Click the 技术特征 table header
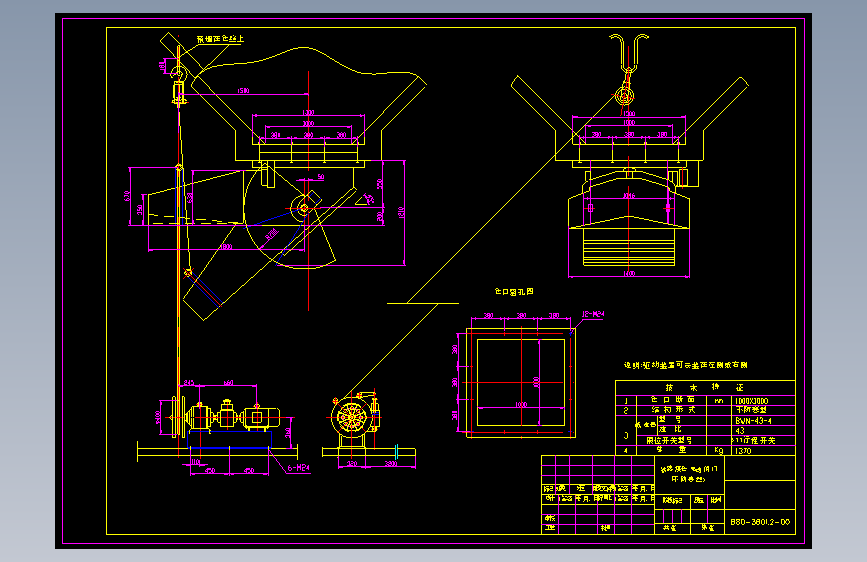Screen dimensions: 867x562 (704, 387)
